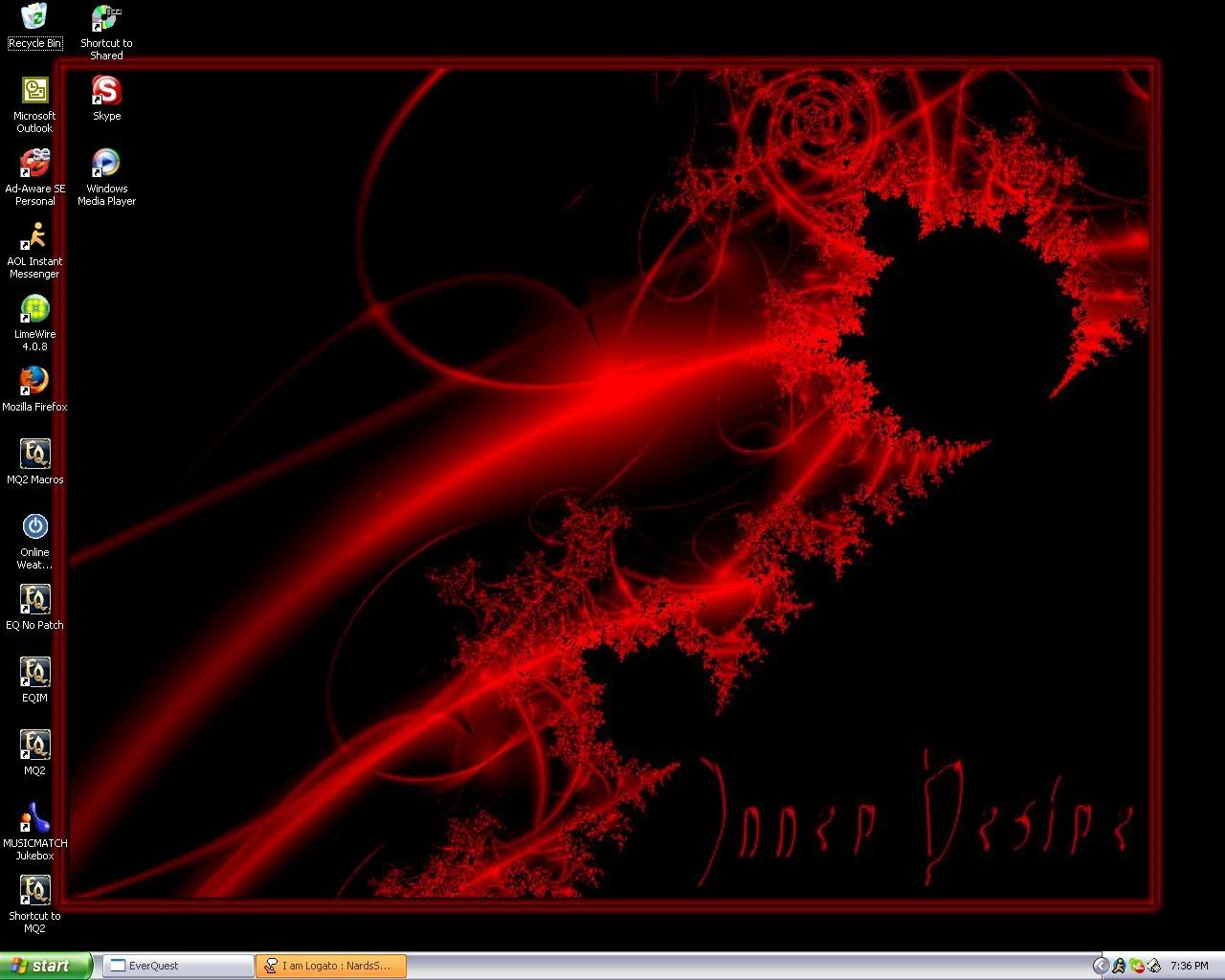This screenshot has width=1225, height=980.
Task: Select the MQ2 Macros desktop icon
Action: [34, 462]
